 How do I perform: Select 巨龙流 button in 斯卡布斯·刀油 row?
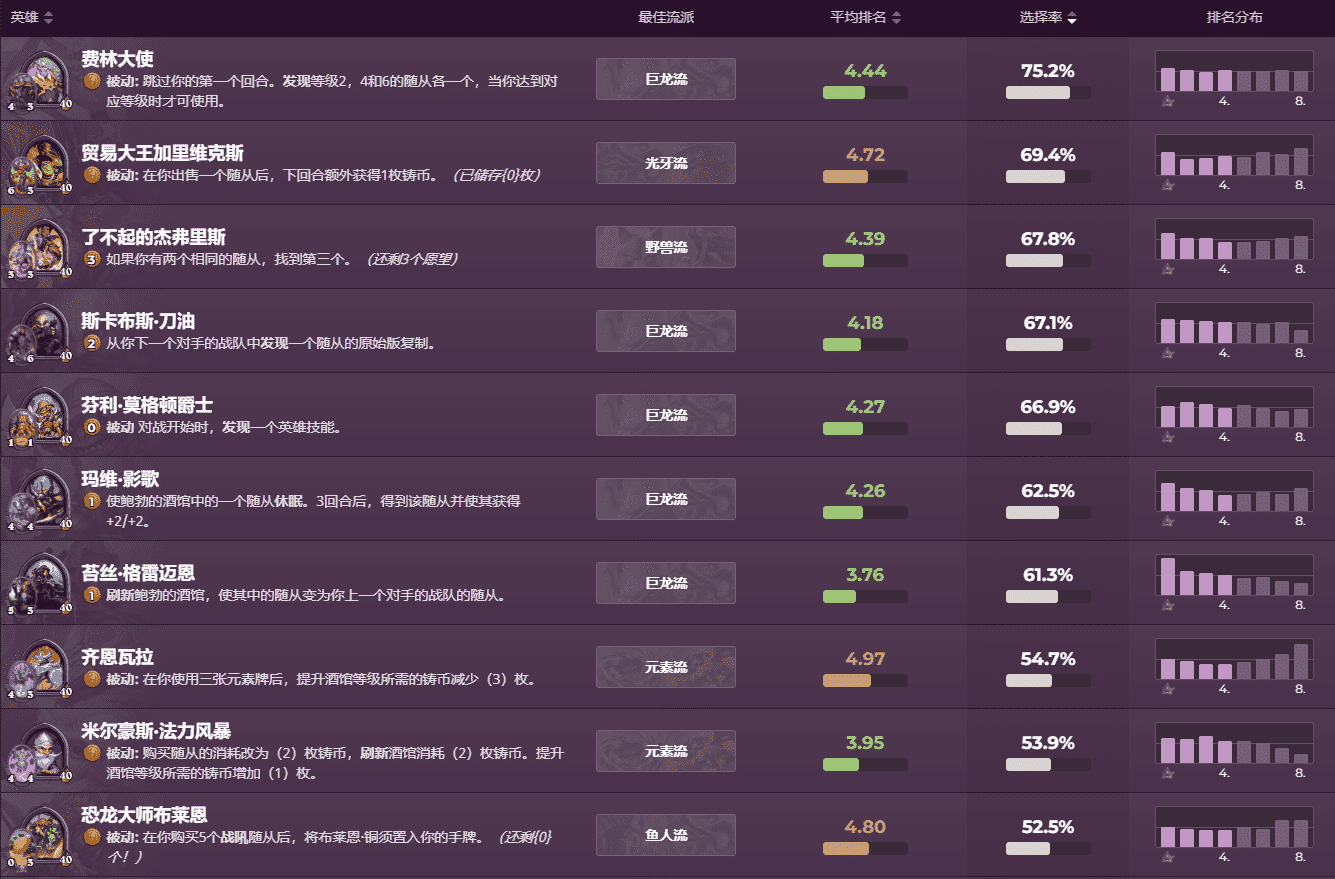[x=666, y=331]
